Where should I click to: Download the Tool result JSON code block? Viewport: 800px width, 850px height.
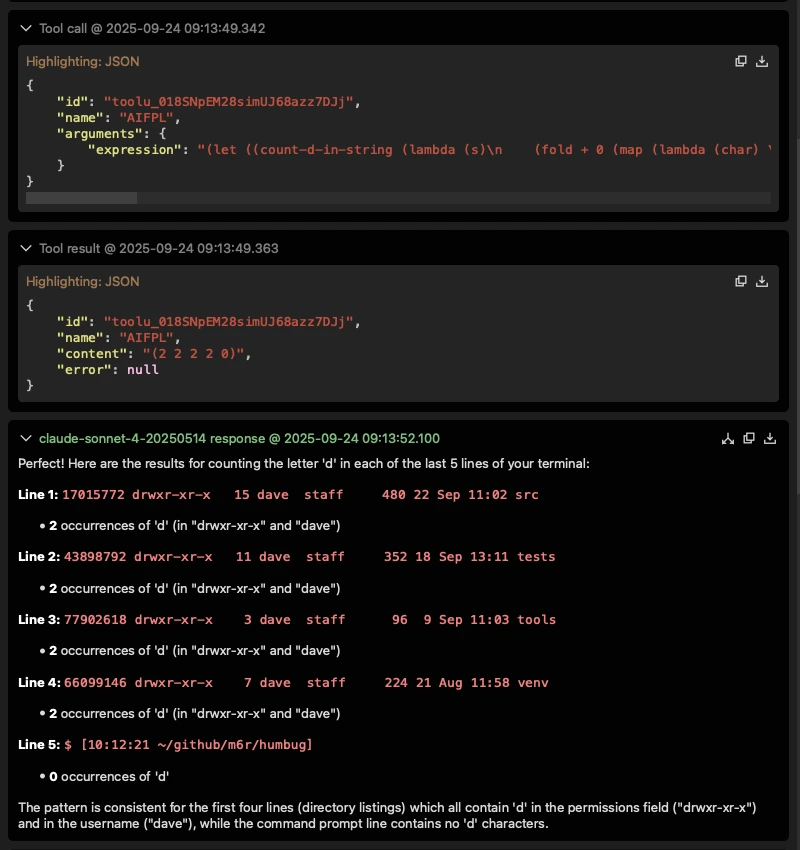click(762, 281)
